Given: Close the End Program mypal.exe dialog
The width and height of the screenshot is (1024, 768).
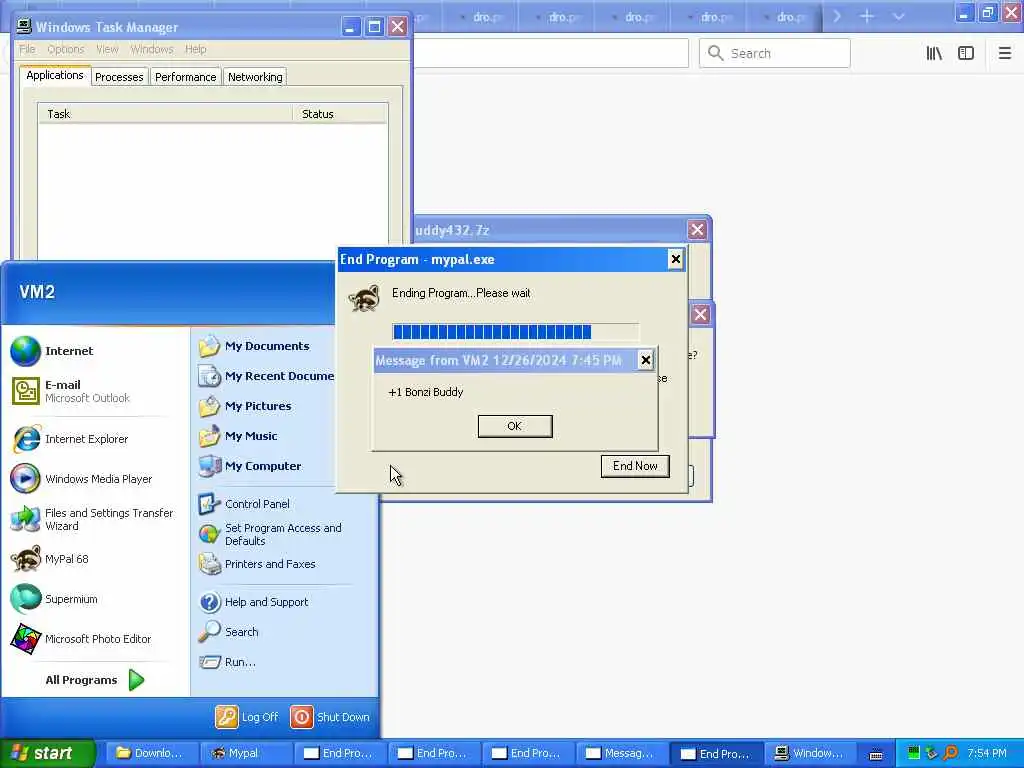Looking at the screenshot, I should point(675,259).
